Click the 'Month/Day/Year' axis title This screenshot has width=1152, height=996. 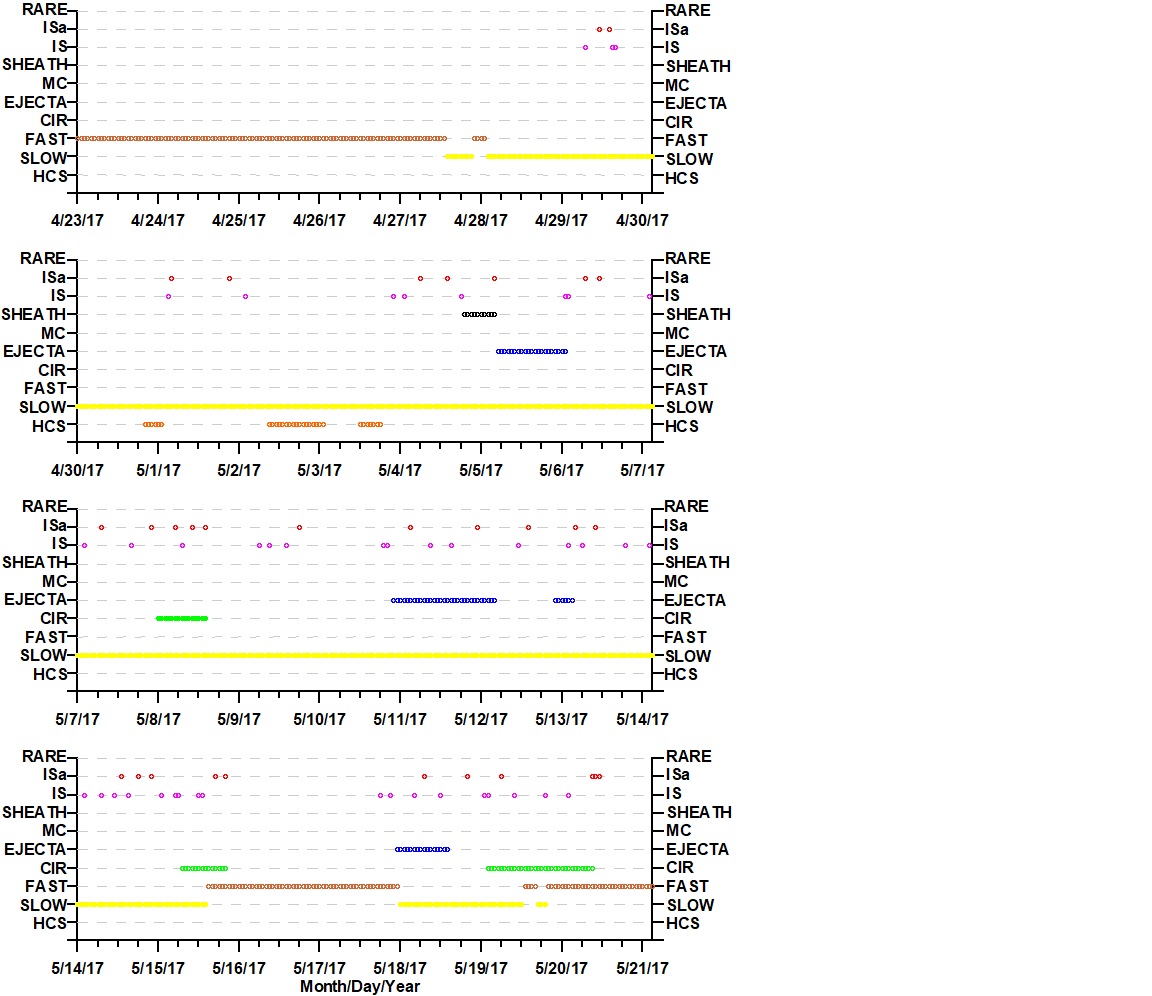(x=359, y=986)
